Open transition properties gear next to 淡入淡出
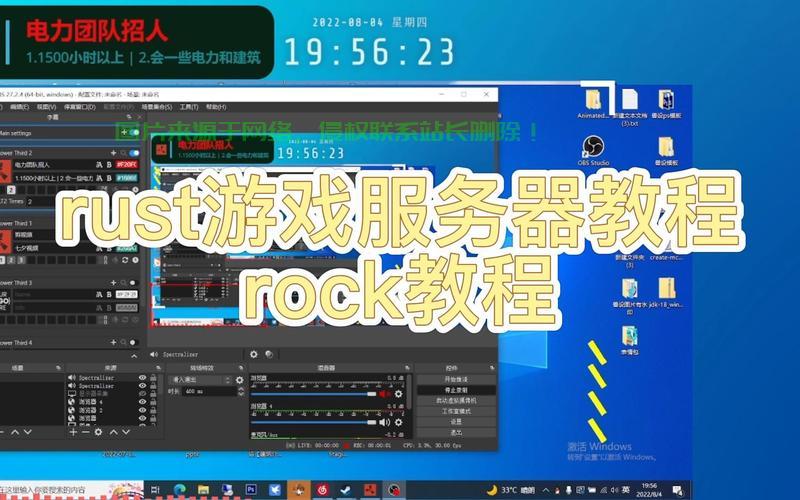 click(239, 380)
